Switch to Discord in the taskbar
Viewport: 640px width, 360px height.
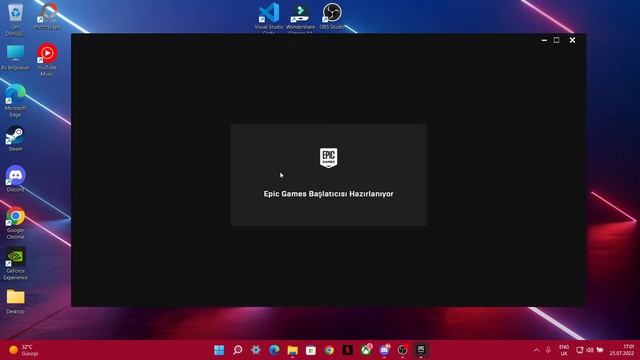pos(384,350)
